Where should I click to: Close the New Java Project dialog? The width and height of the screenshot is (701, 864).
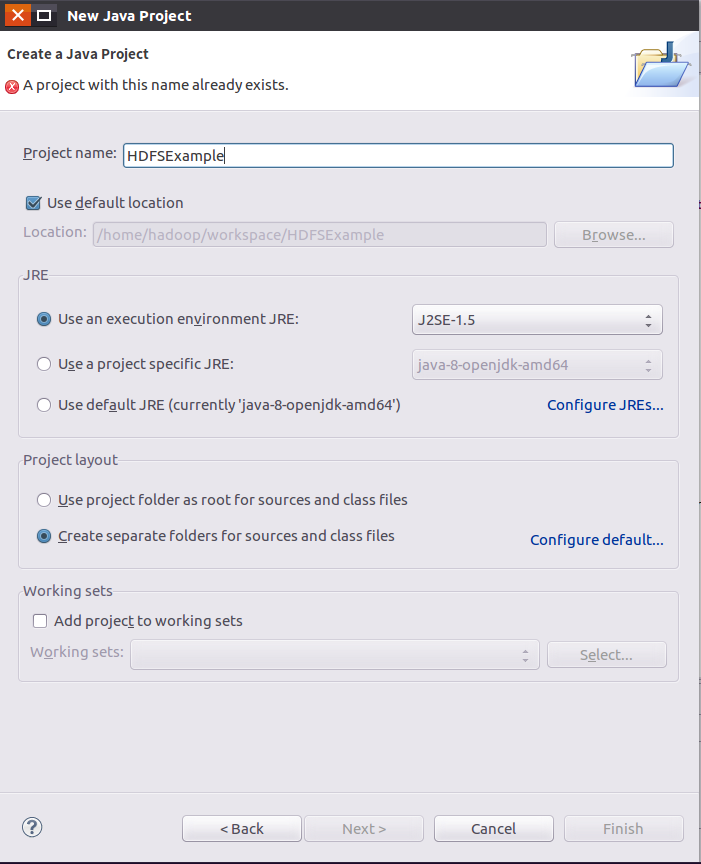17,15
